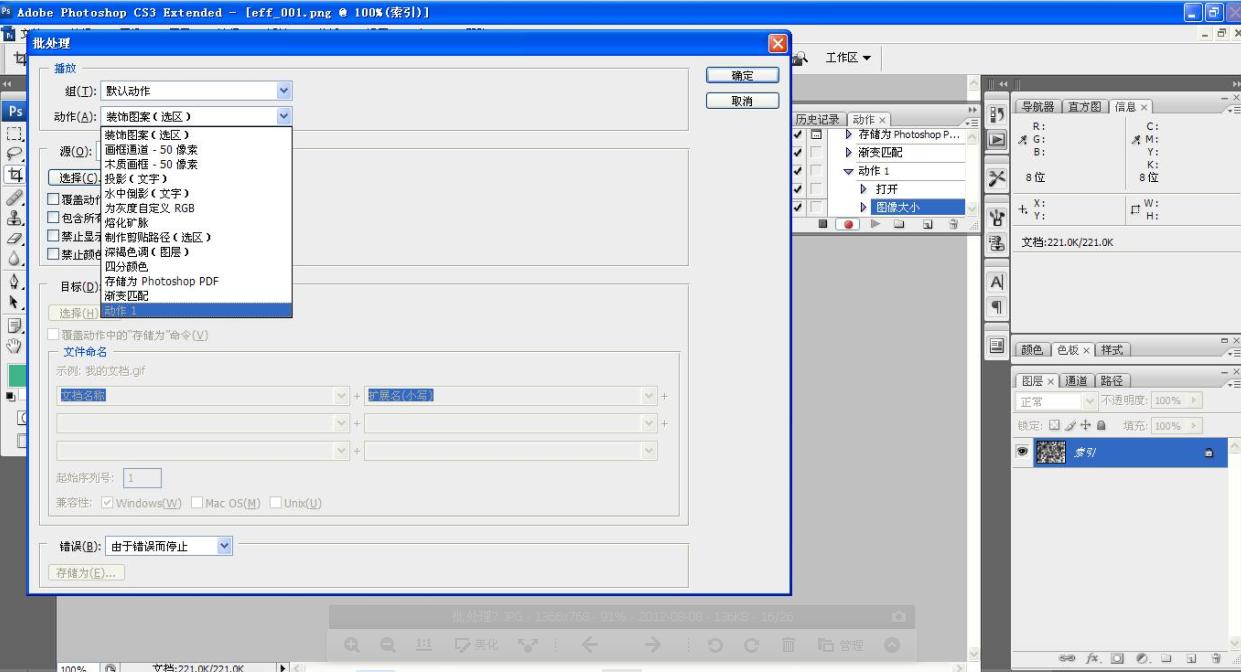The height and width of the screenshot is (672, 1241).
Task: Select the Rectangular Marquee tool
Action: click(14, 133)
